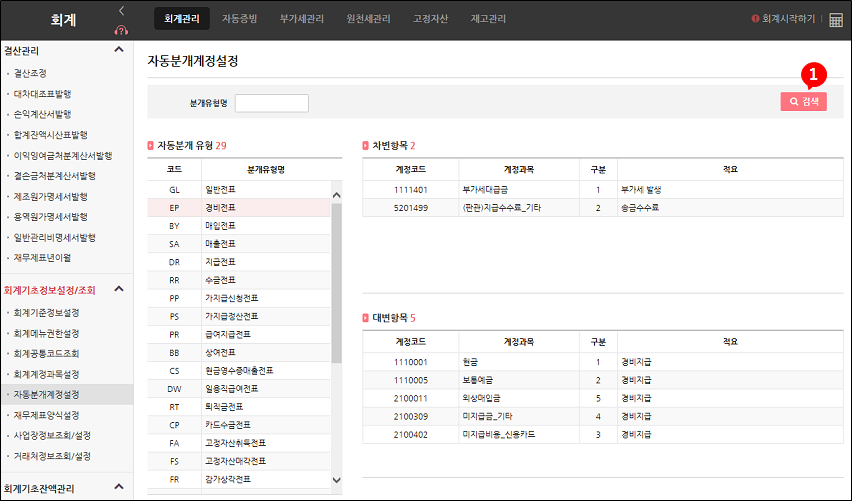852x501 pixels.
Task: Select the RT 퇴직금전표 row
Action: point(239,407)
